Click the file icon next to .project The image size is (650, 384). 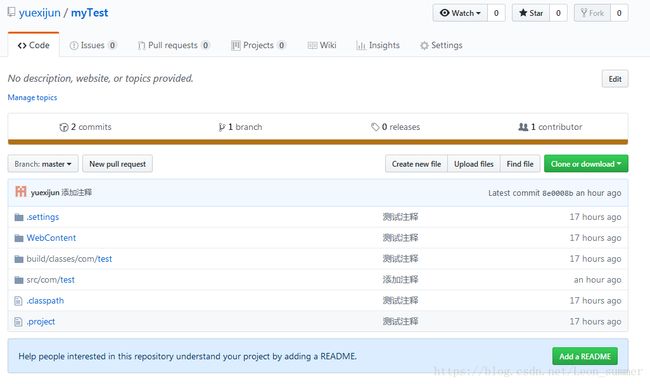(x=18, y=322)
